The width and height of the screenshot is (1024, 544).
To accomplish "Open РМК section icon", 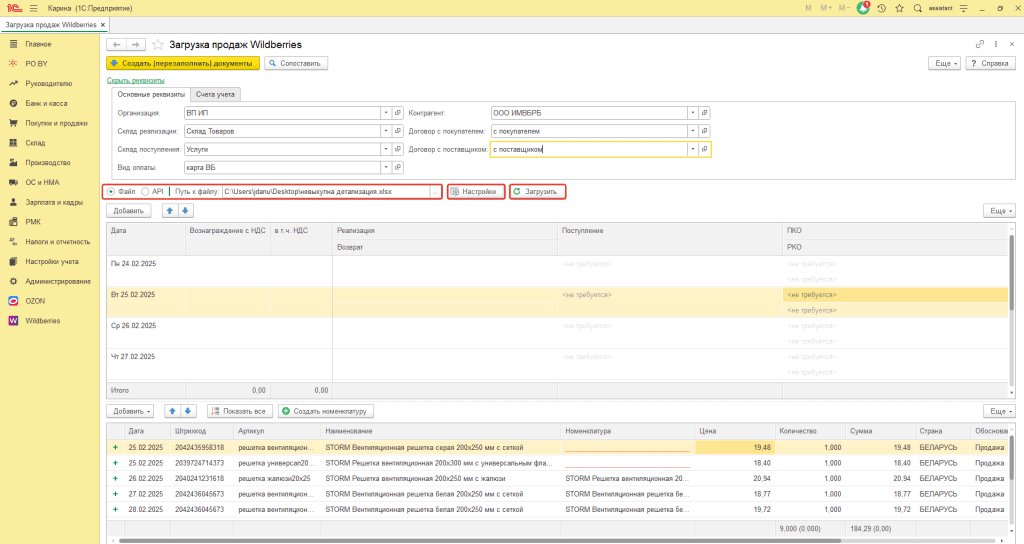I will [13, 221].
